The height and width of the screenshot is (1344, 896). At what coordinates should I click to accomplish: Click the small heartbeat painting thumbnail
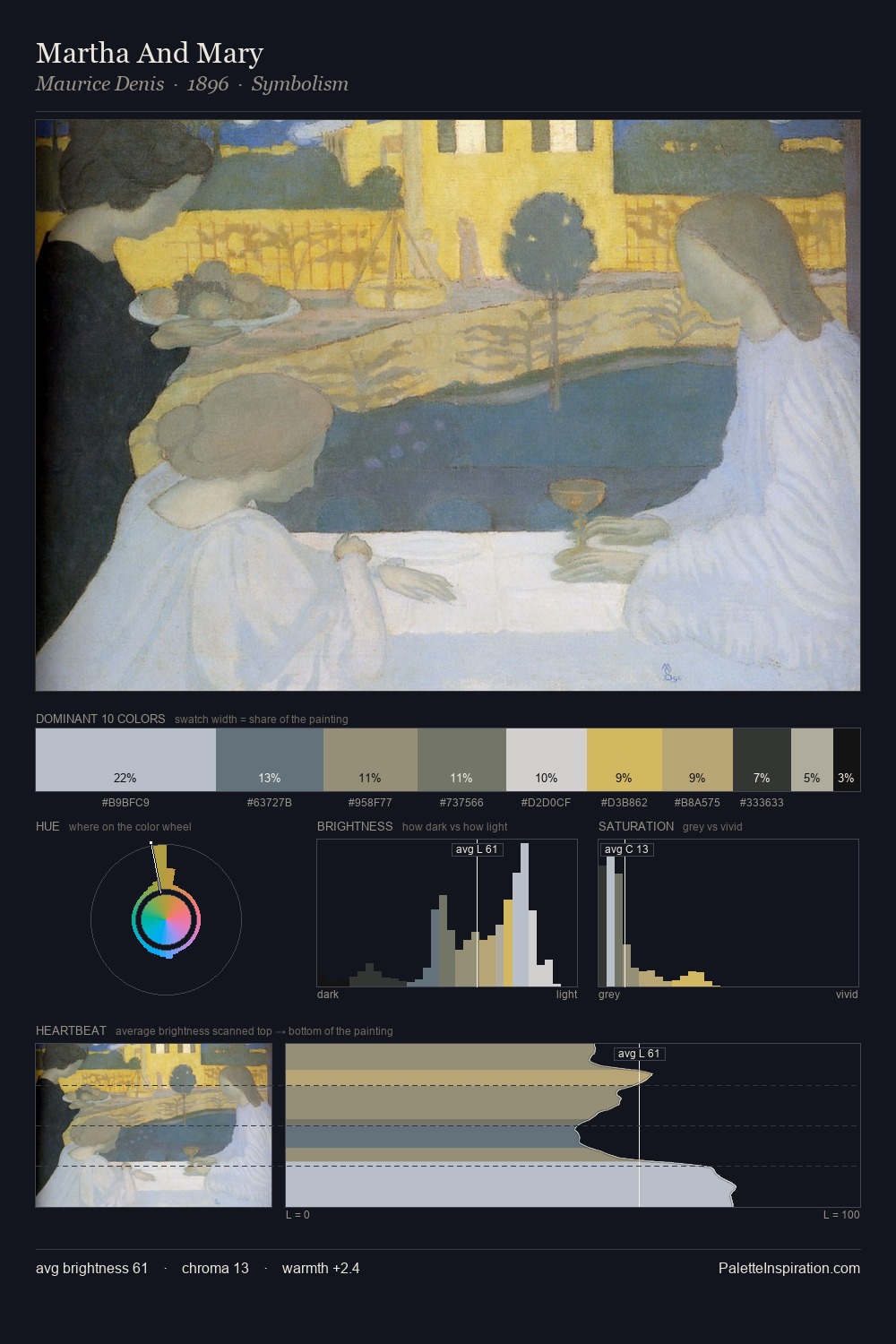[x=153, y=1125]
